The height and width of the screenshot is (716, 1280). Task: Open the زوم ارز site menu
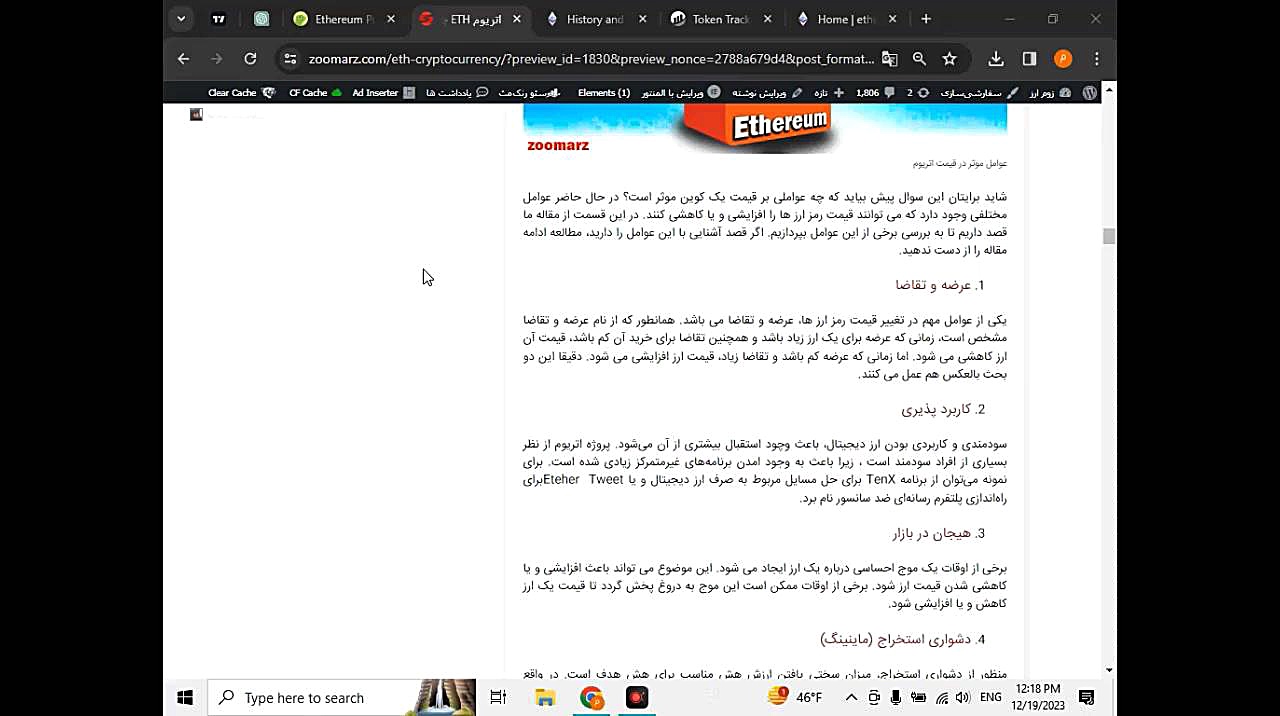(x=1050, y=93)
